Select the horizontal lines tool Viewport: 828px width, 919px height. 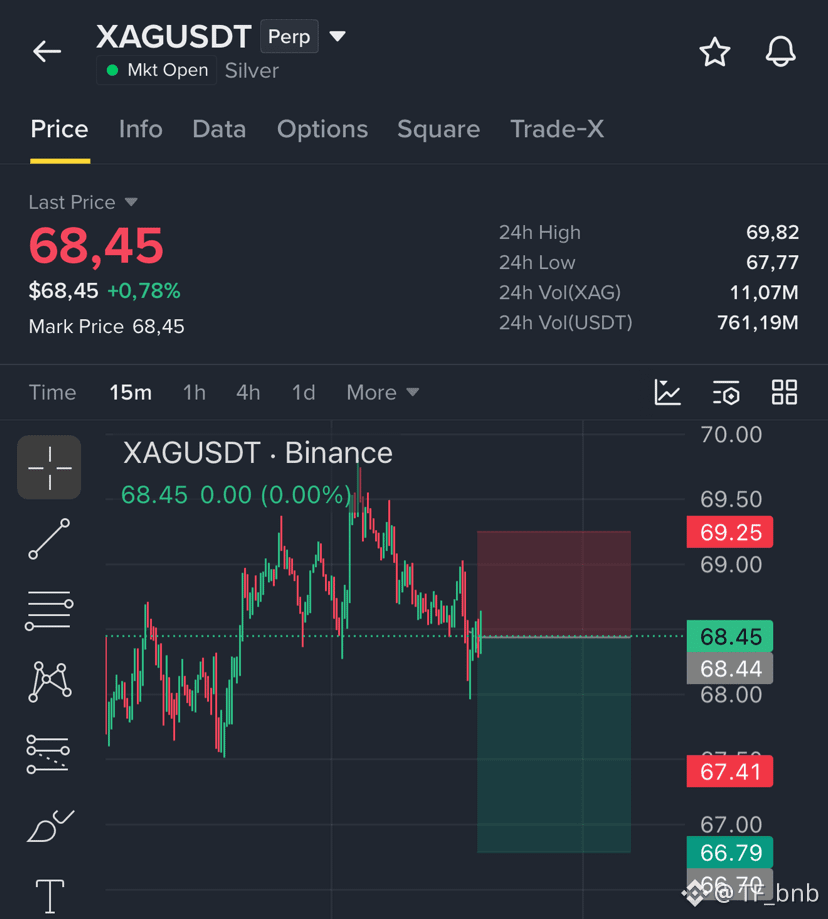[49, 610]
